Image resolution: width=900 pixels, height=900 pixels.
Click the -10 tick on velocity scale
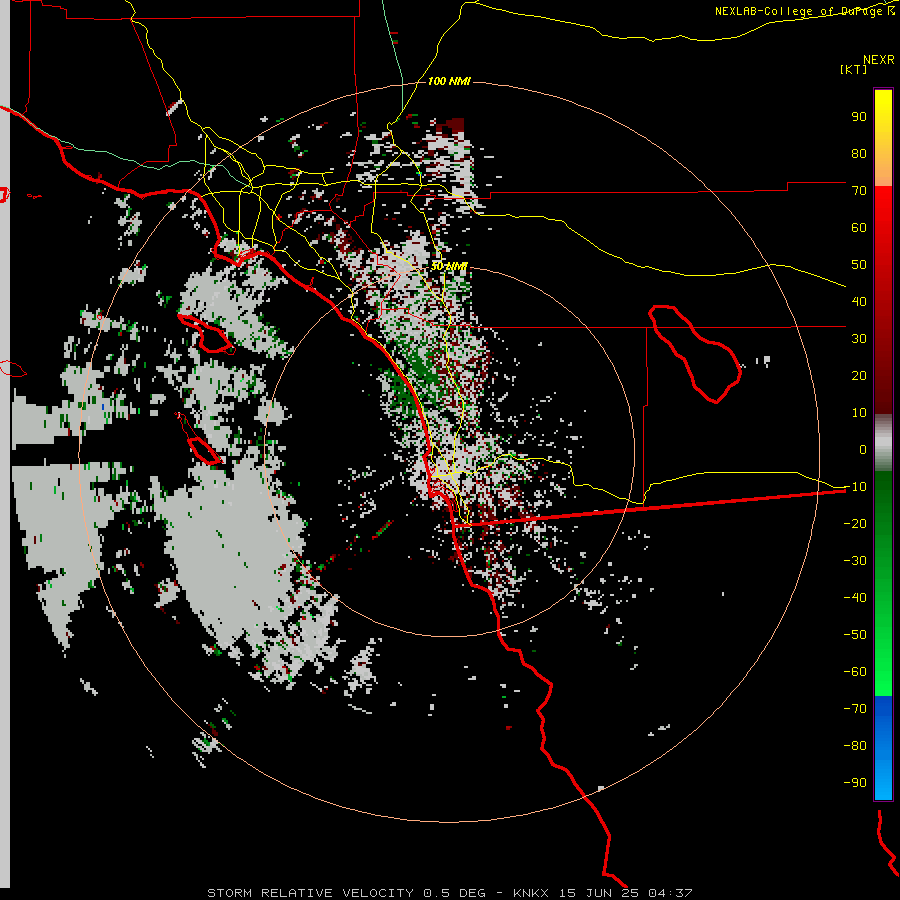tap(855, 487)
